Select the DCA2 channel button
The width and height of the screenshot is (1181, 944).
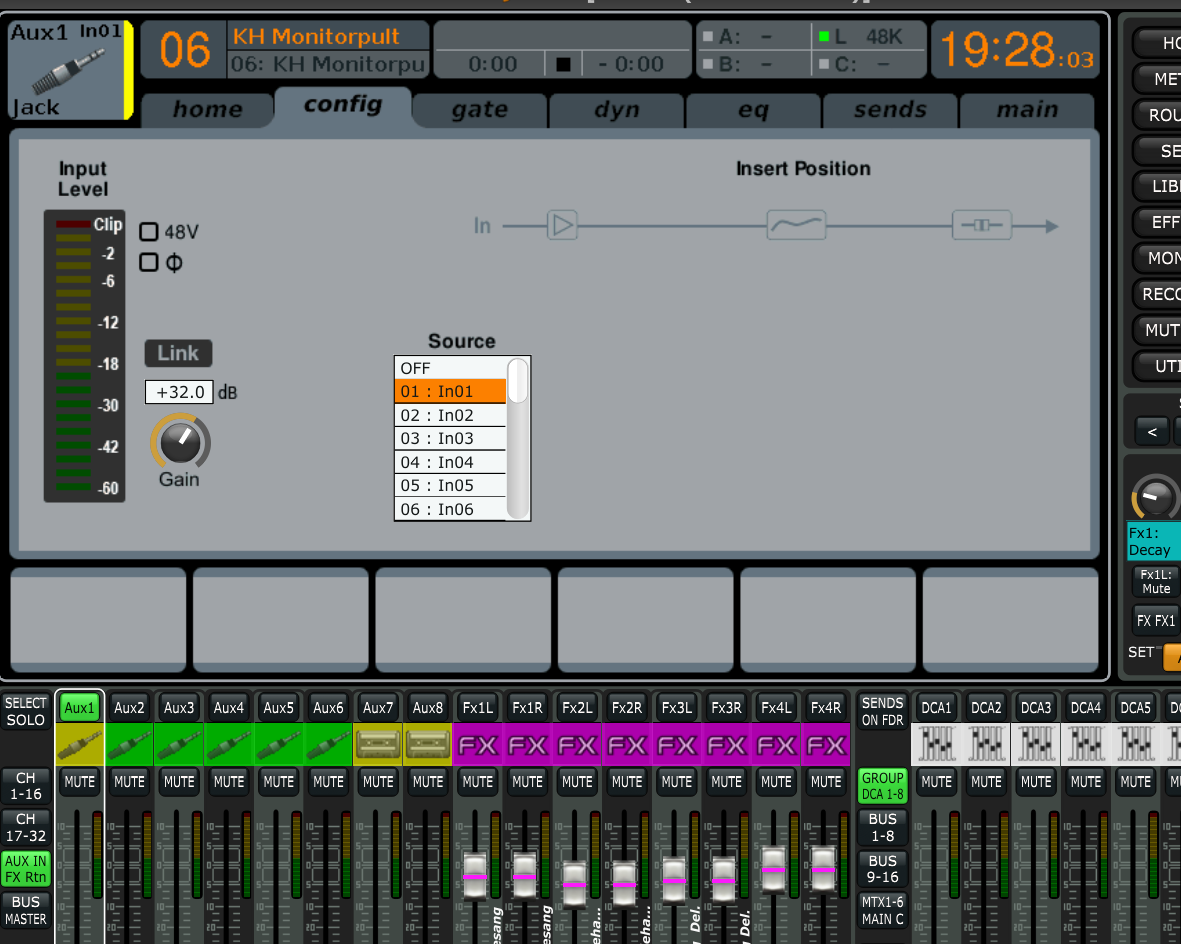pos(986,707)
